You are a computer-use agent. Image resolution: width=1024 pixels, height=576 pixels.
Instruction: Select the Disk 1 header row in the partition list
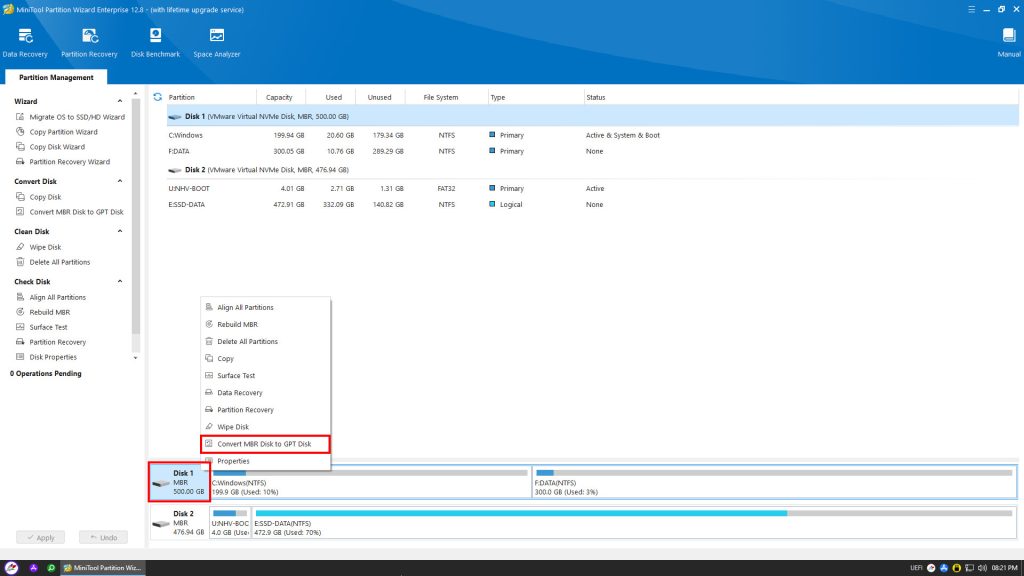(592, 117)
